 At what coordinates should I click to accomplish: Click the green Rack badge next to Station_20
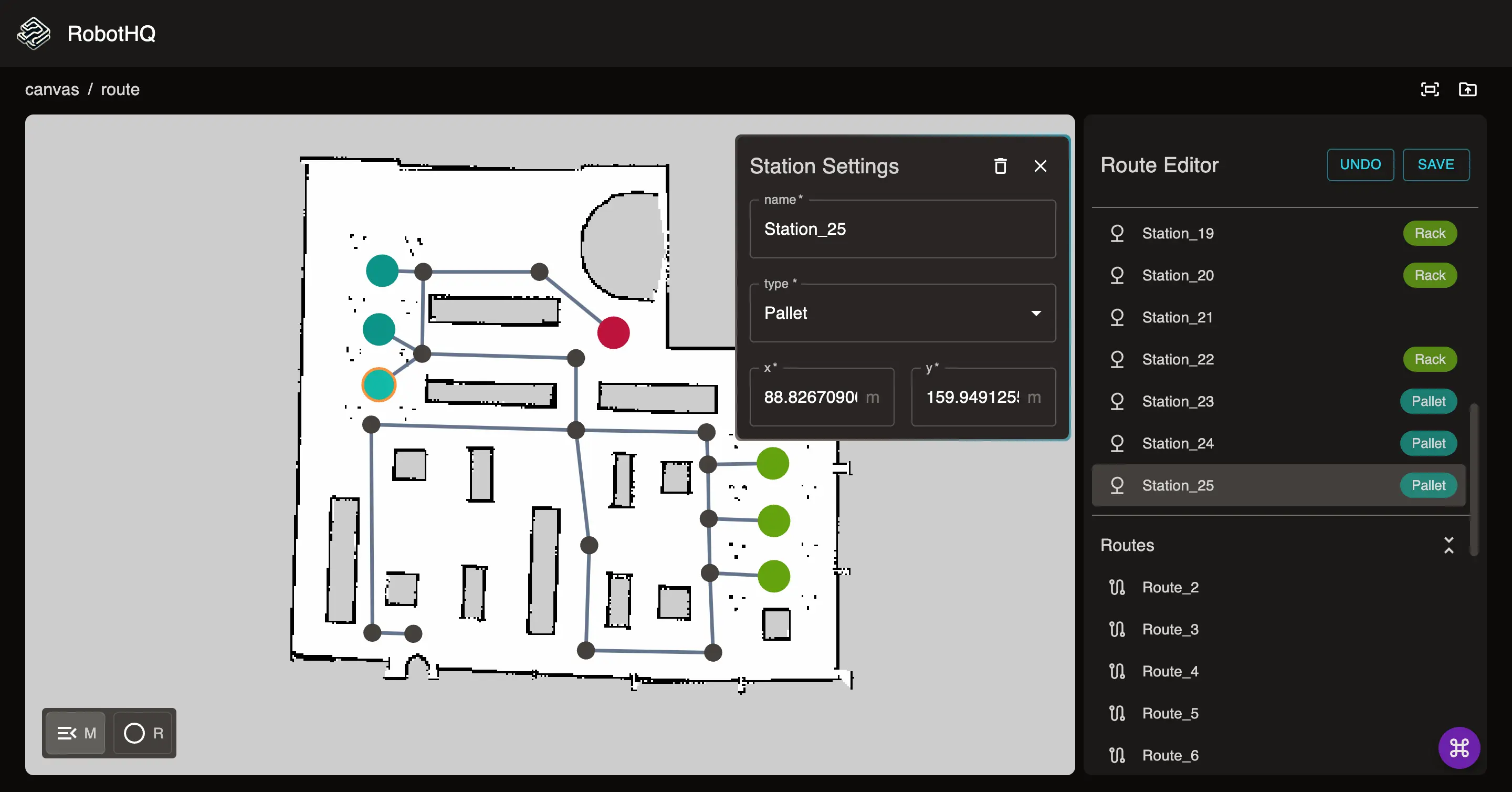coord(1431,275)
